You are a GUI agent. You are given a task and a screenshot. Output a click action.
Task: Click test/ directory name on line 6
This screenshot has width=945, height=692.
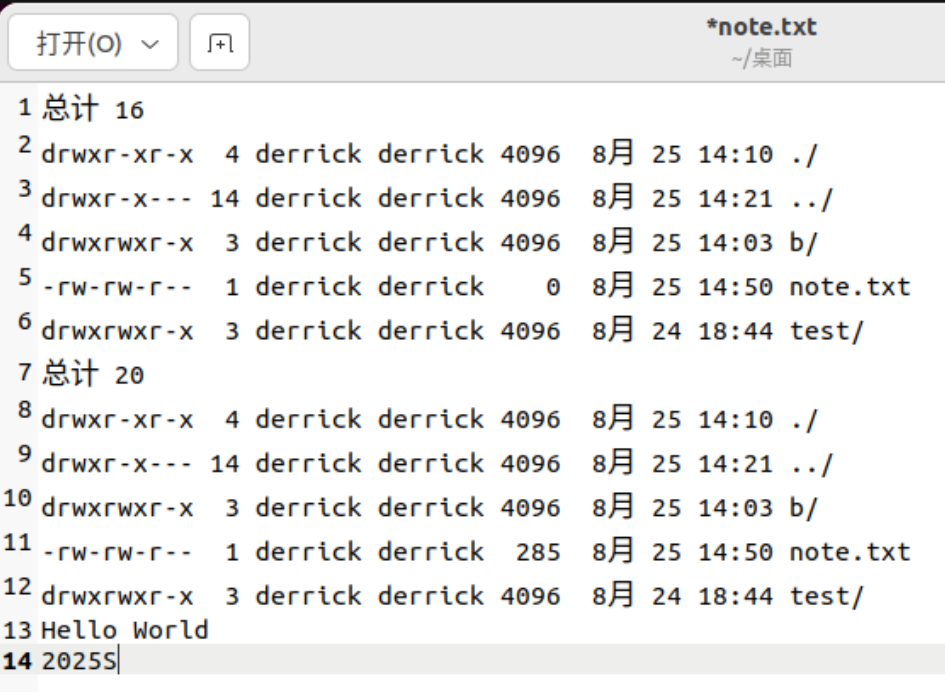826,331
